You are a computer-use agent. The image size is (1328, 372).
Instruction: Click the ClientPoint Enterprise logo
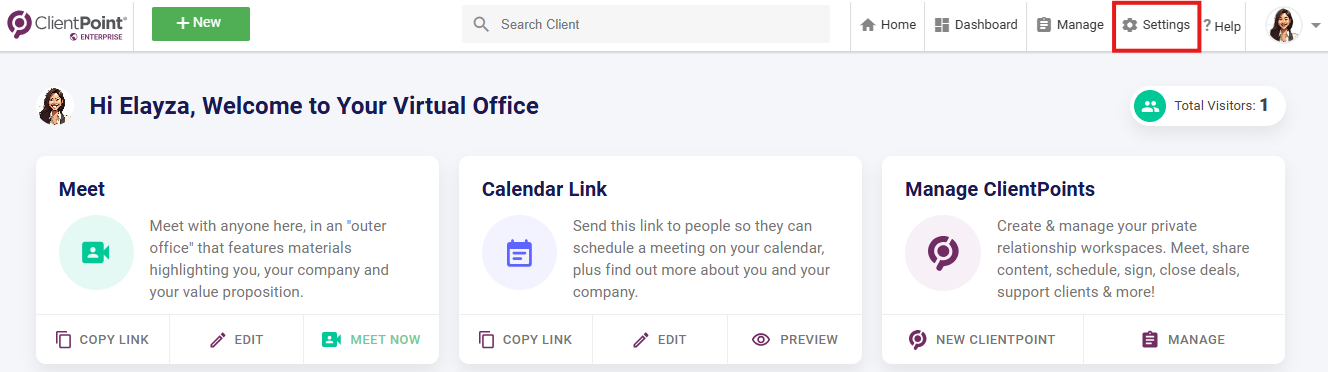coord(67,25)
